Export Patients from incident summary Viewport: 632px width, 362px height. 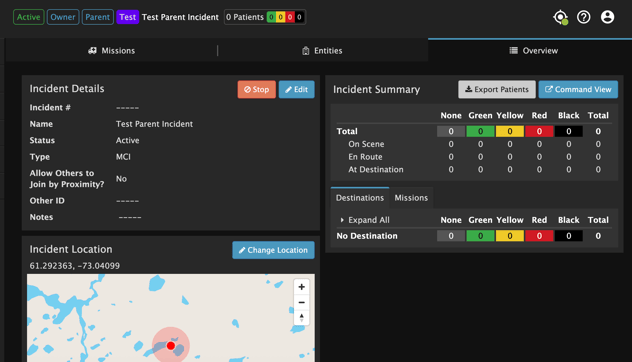[x=497, y=89]
